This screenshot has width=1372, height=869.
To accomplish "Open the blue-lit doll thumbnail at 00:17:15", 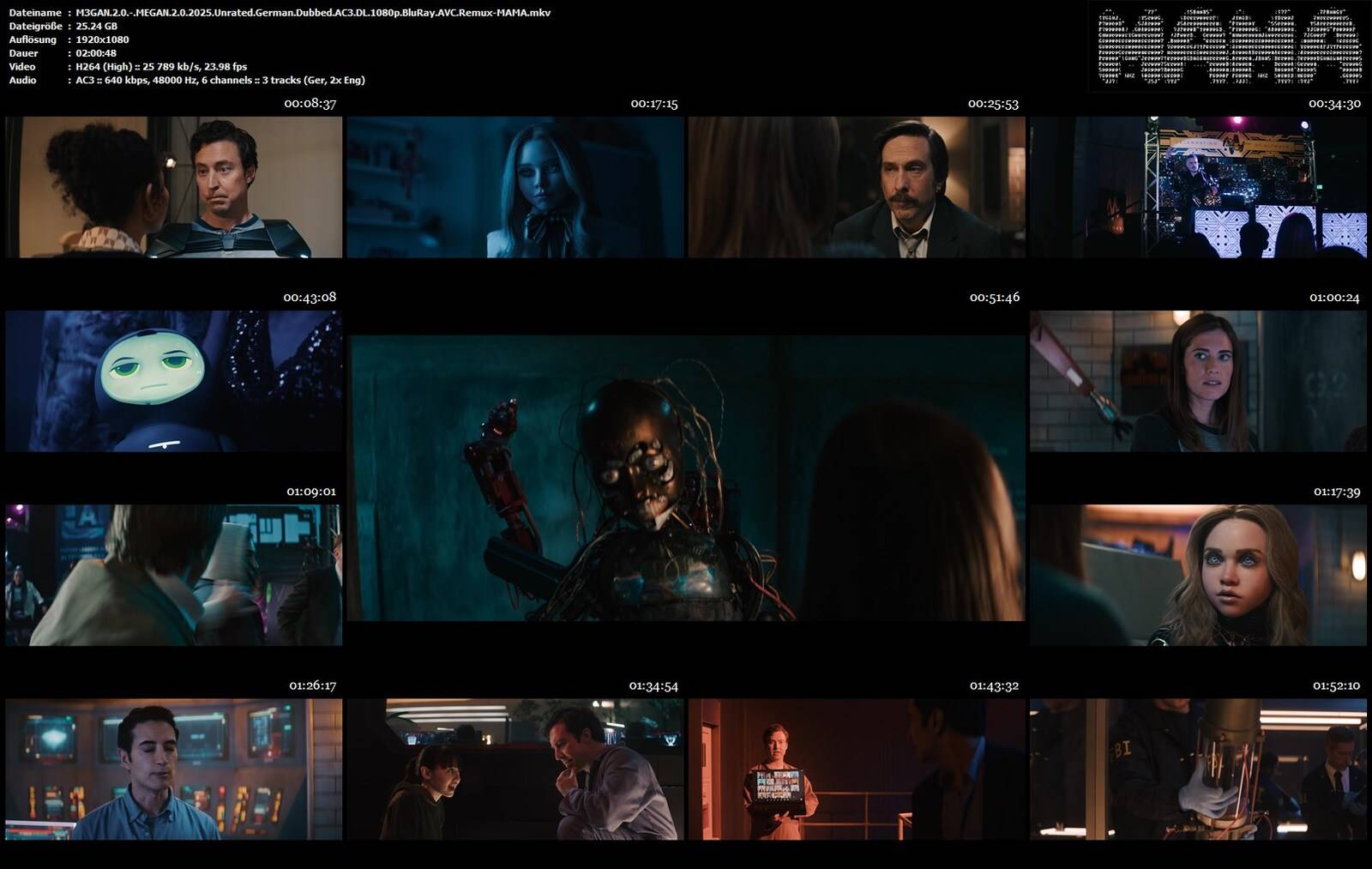I will click(x=515, y=187).
